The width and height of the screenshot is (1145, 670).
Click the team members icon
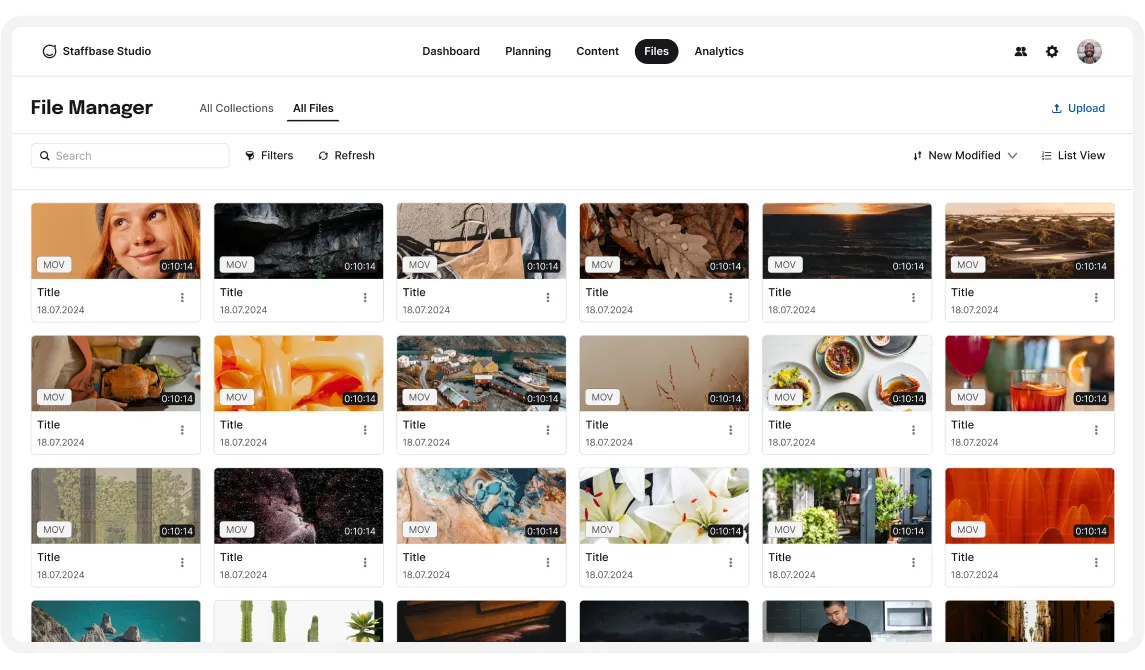[x=1021, y=51]
